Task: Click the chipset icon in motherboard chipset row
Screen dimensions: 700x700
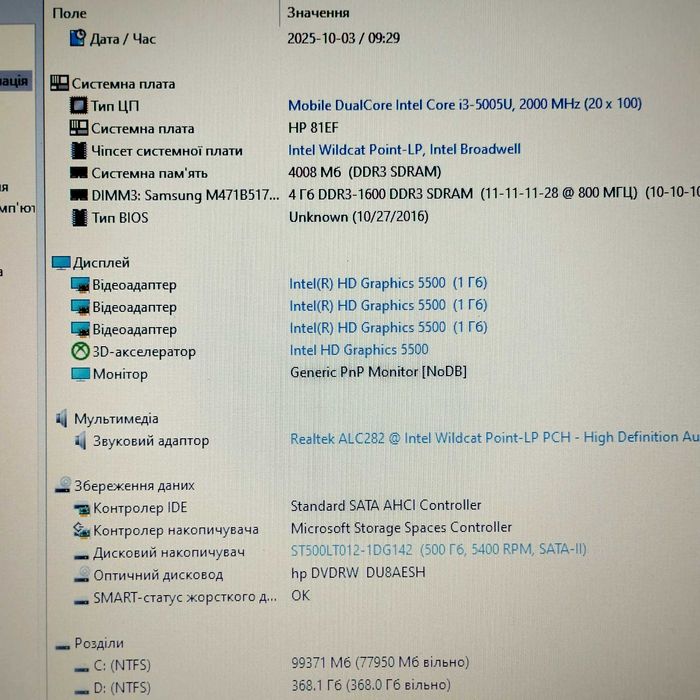Action: click(x=79, y=150)
